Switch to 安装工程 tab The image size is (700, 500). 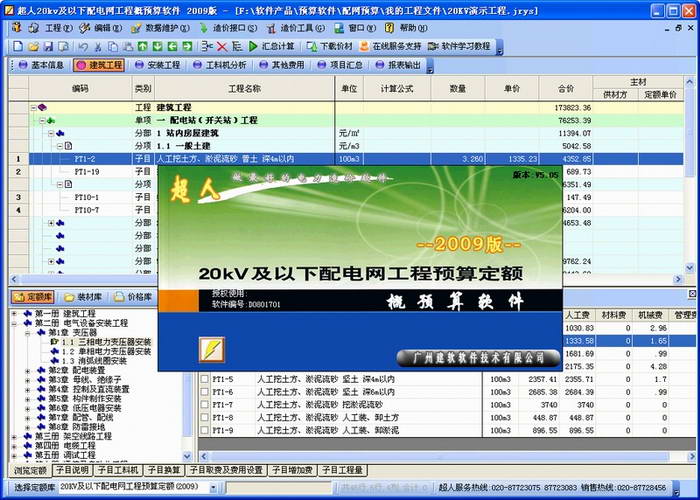[158, 65]
